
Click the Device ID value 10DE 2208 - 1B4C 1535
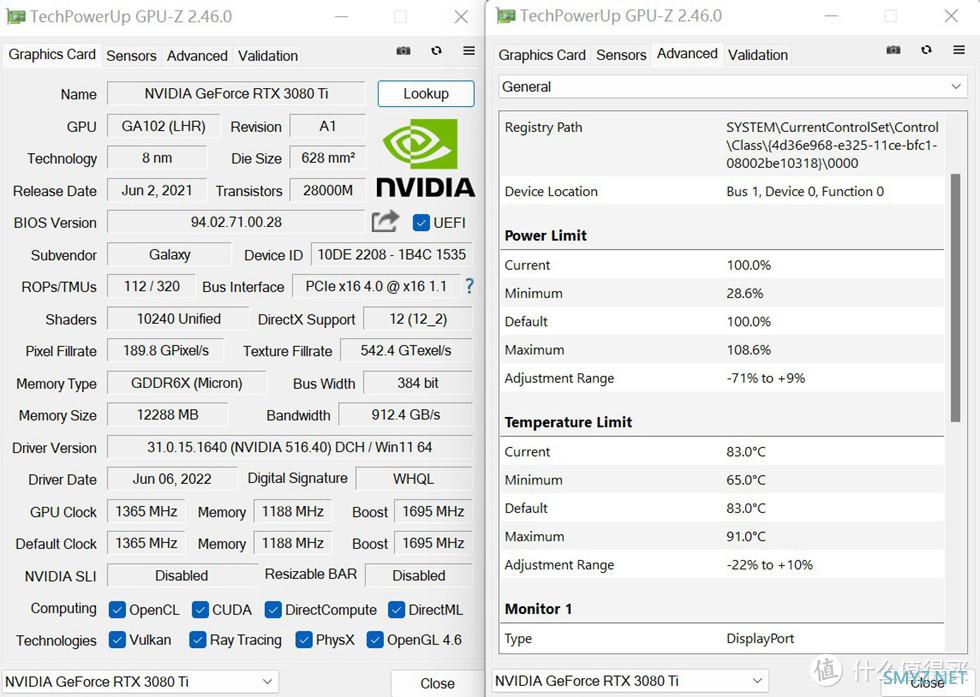coord(392,255)
